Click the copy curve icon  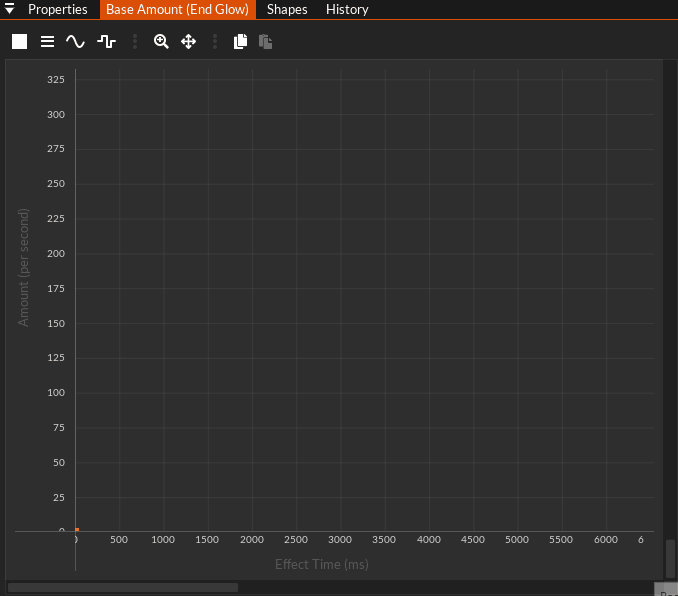[x=240, y=42]
